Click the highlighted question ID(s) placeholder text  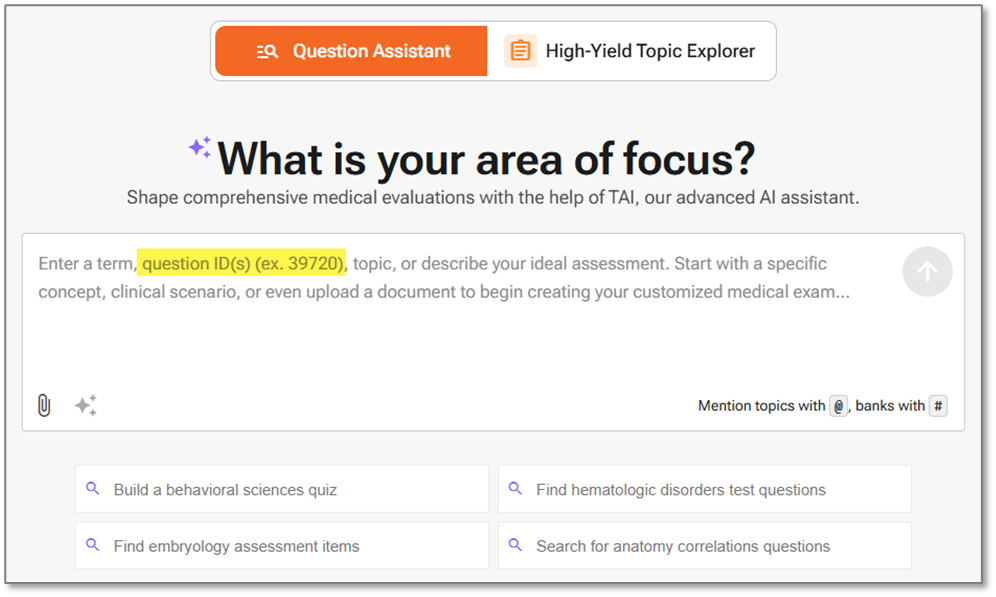click(241, 263)
